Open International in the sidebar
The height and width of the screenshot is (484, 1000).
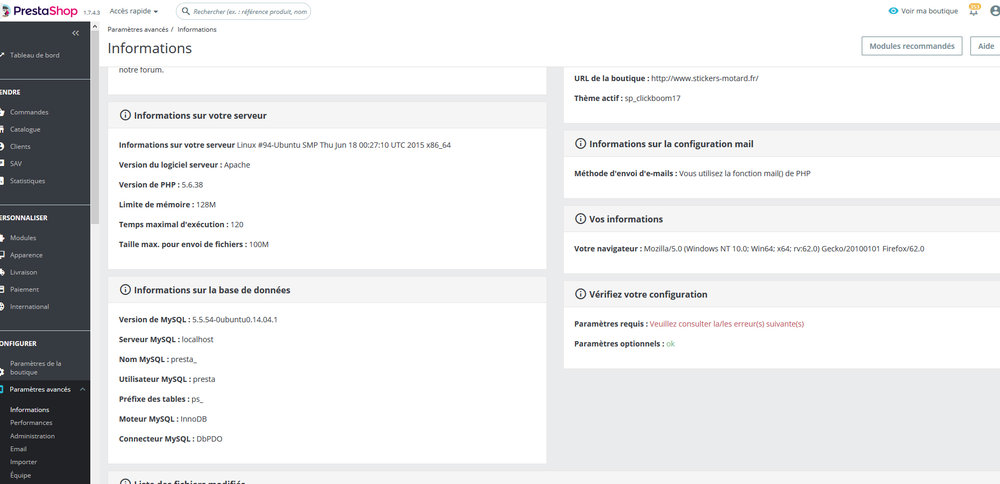click(x=29, y=307)
